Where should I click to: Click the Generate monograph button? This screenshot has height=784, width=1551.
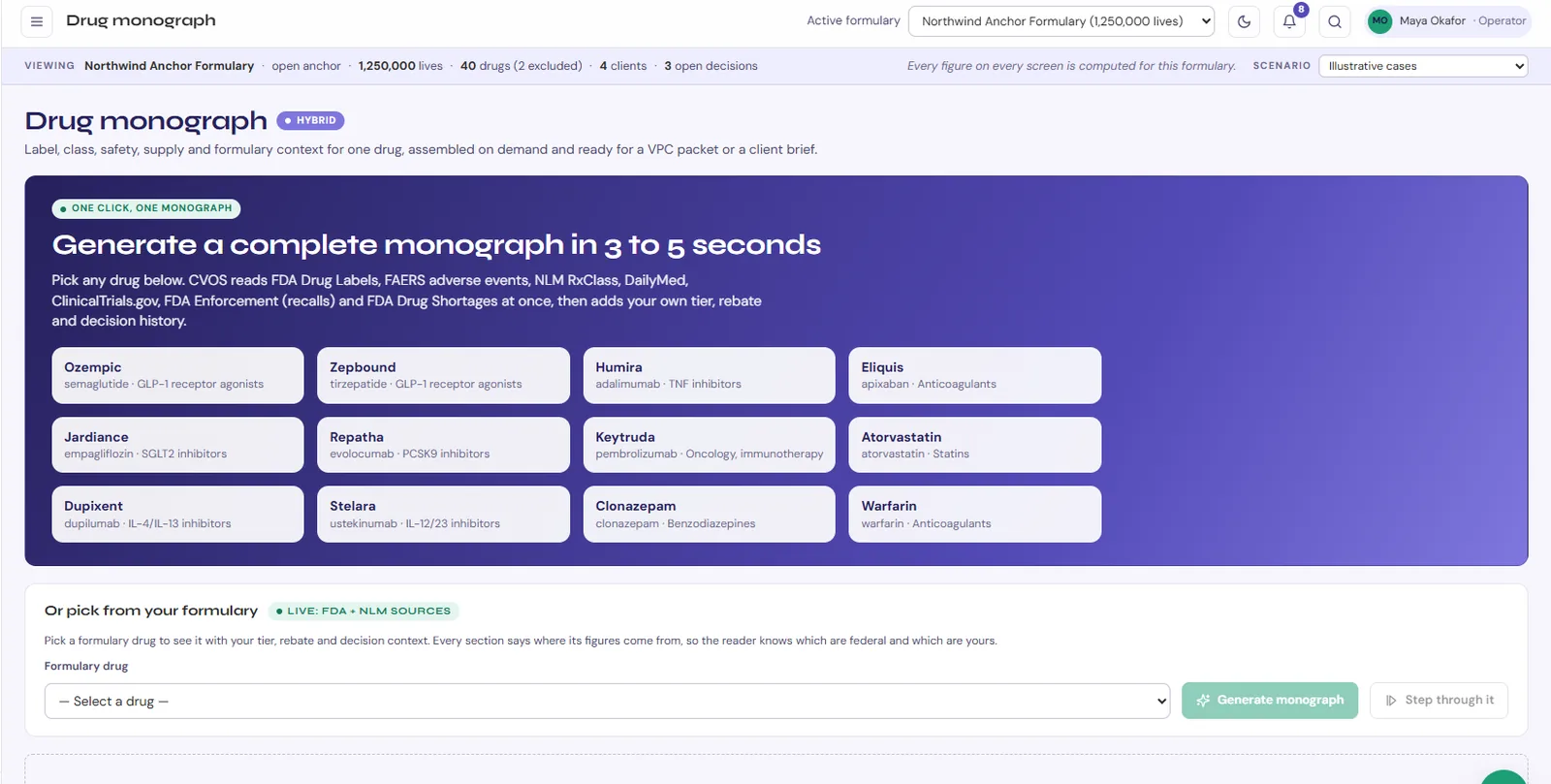point(1270,700)
